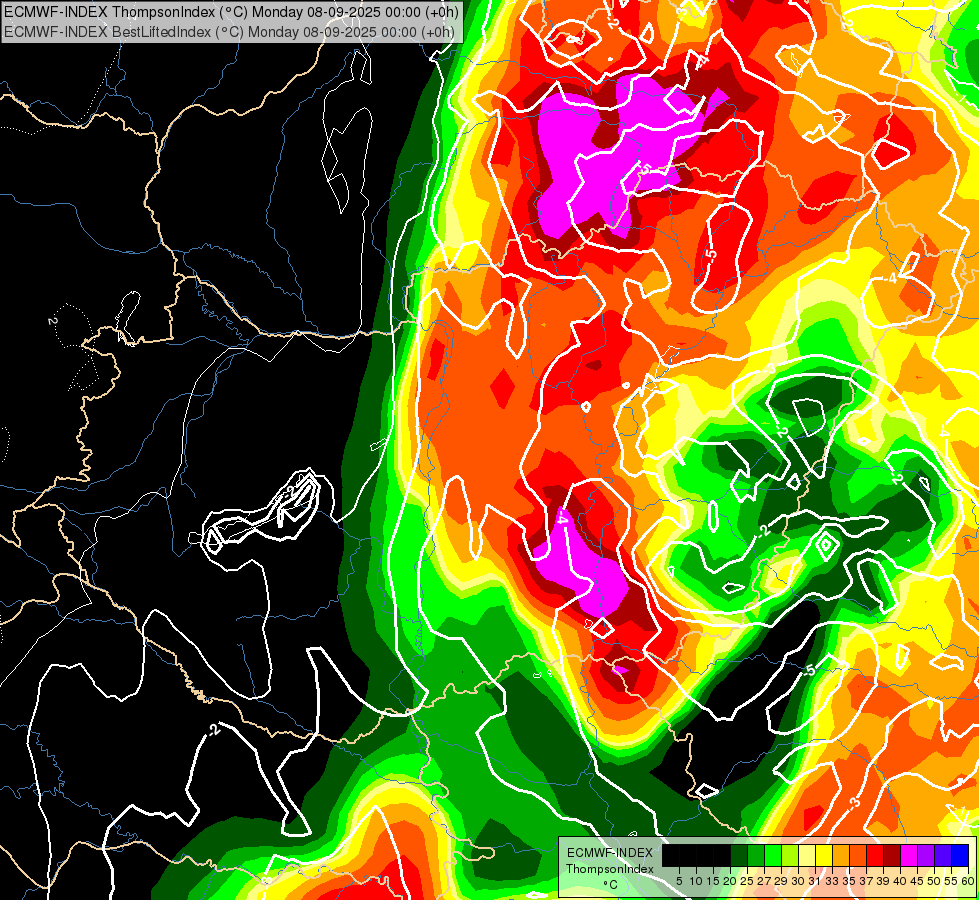Click the legend scale value 27
The image size is (979, 900).
[764, 881]
